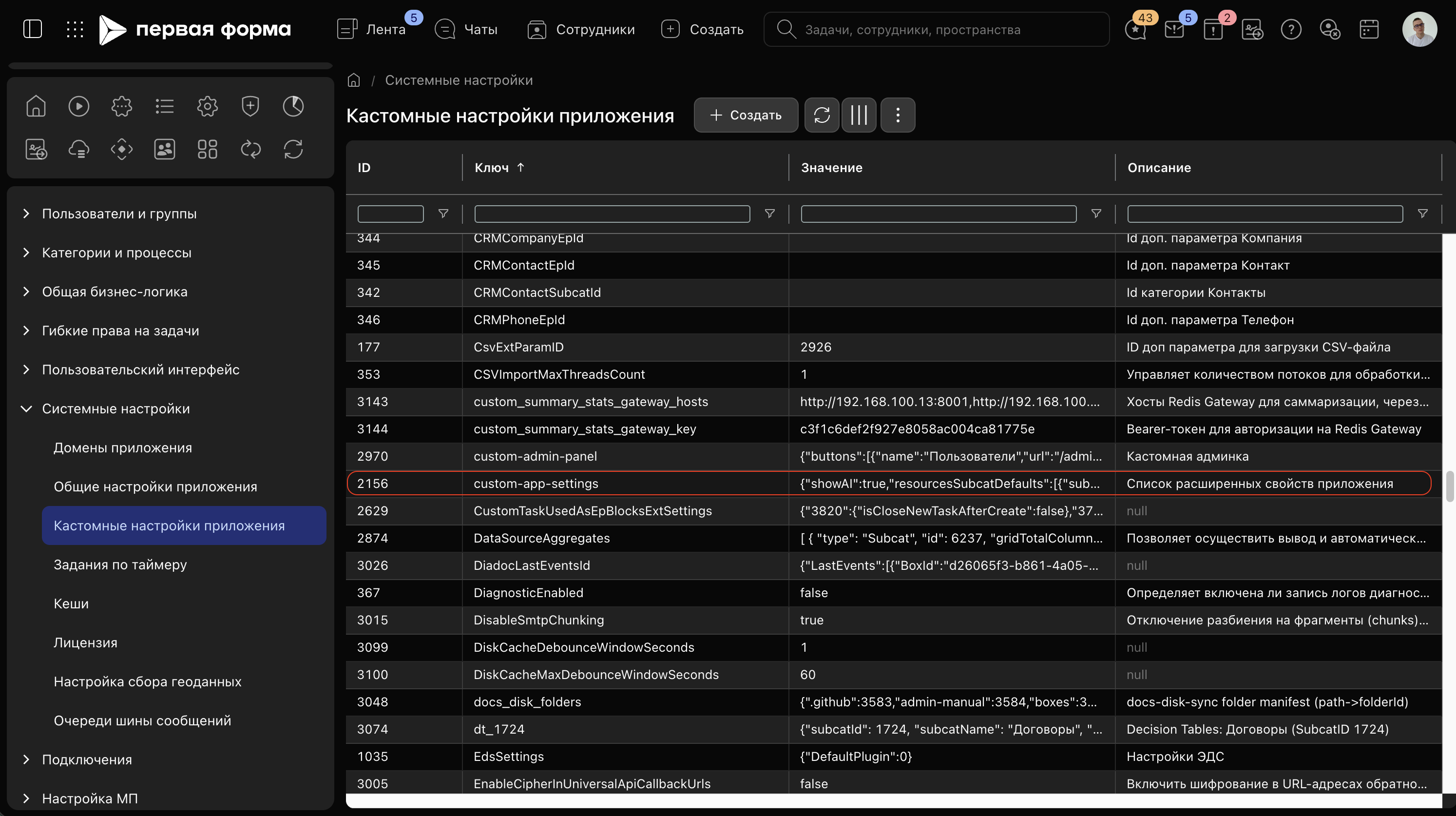Open the Описание column filter funnel
This screenshot has width=1456, height=816.
pos(1423,214)
